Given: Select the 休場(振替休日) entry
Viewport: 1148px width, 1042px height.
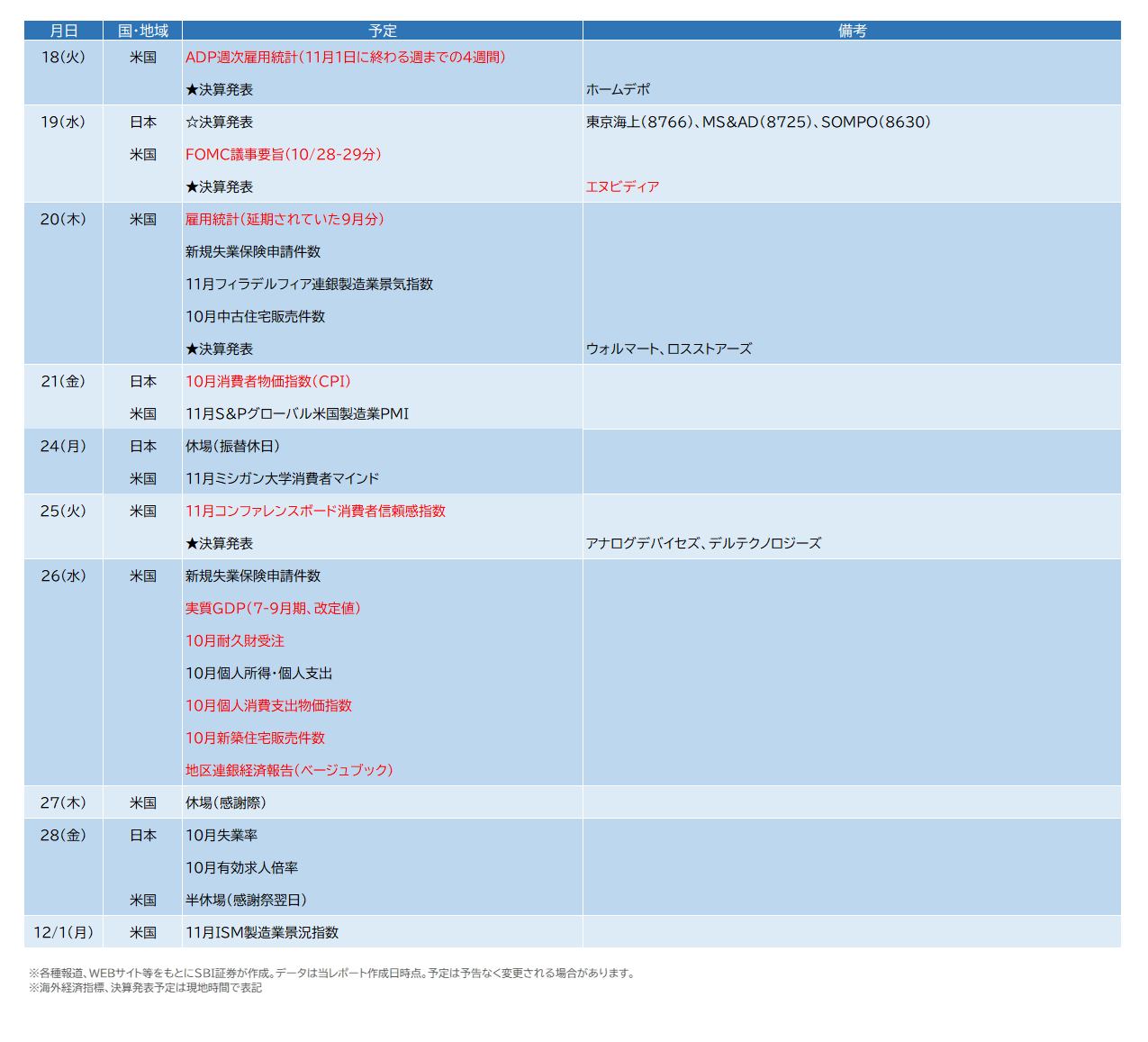Looking at the screenshot, I should pyautogui.click(x=232, y=446).
